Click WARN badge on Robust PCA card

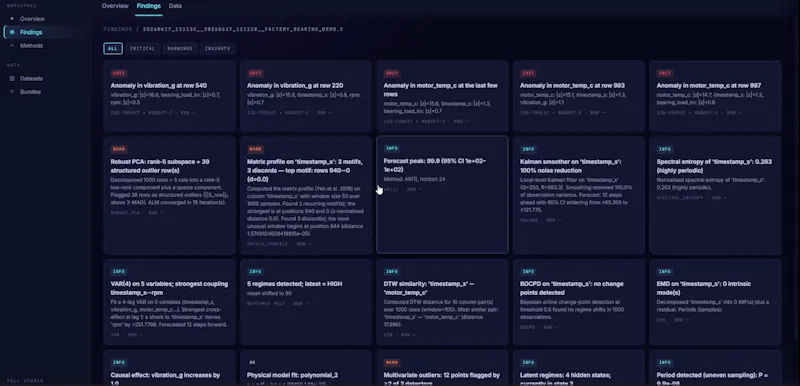(x=118, y=149)
